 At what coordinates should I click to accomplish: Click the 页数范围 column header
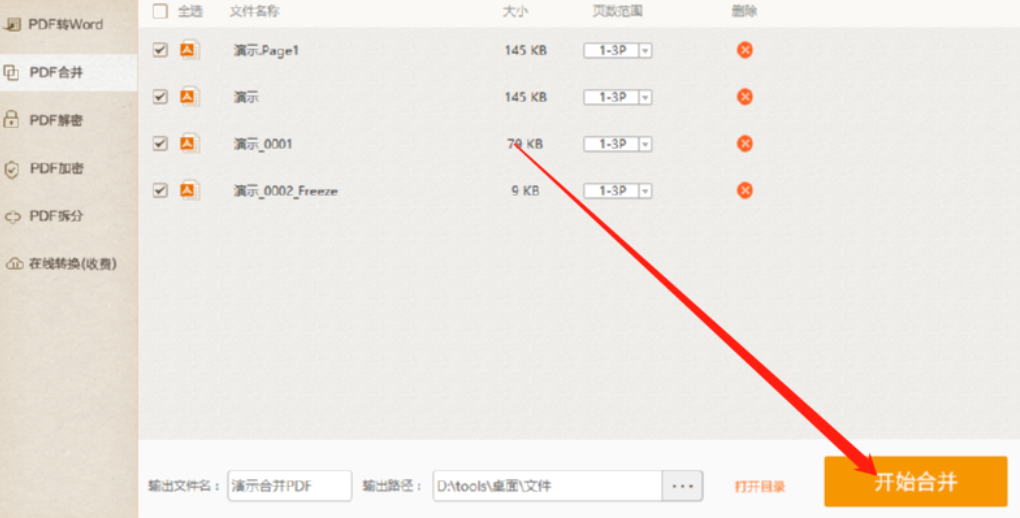(x=617, y=12)
